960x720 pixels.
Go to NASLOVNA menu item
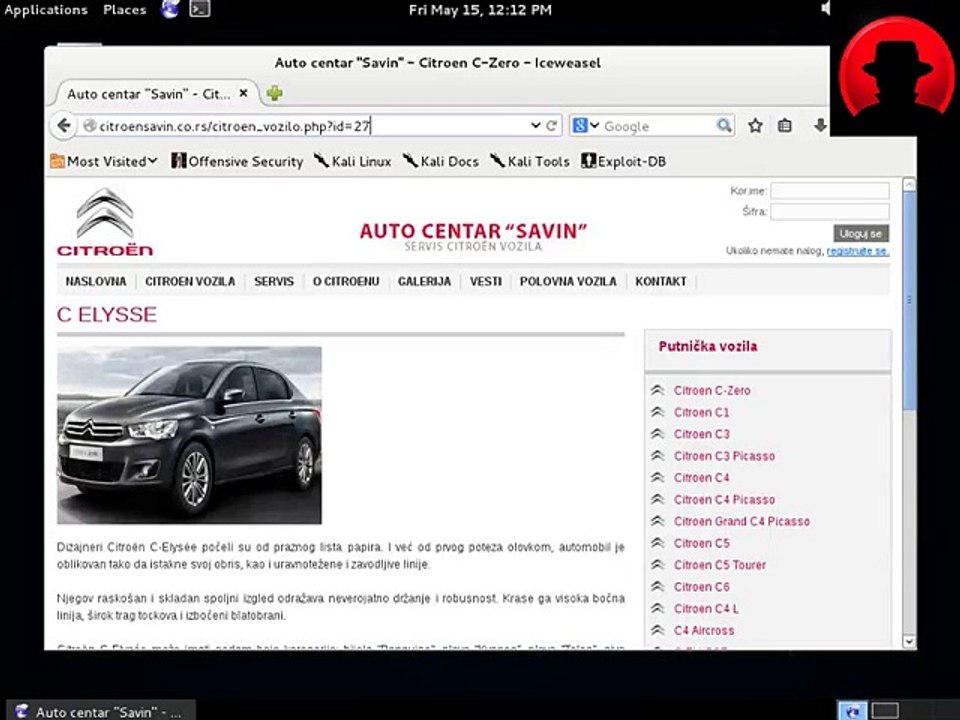point(96,282)
